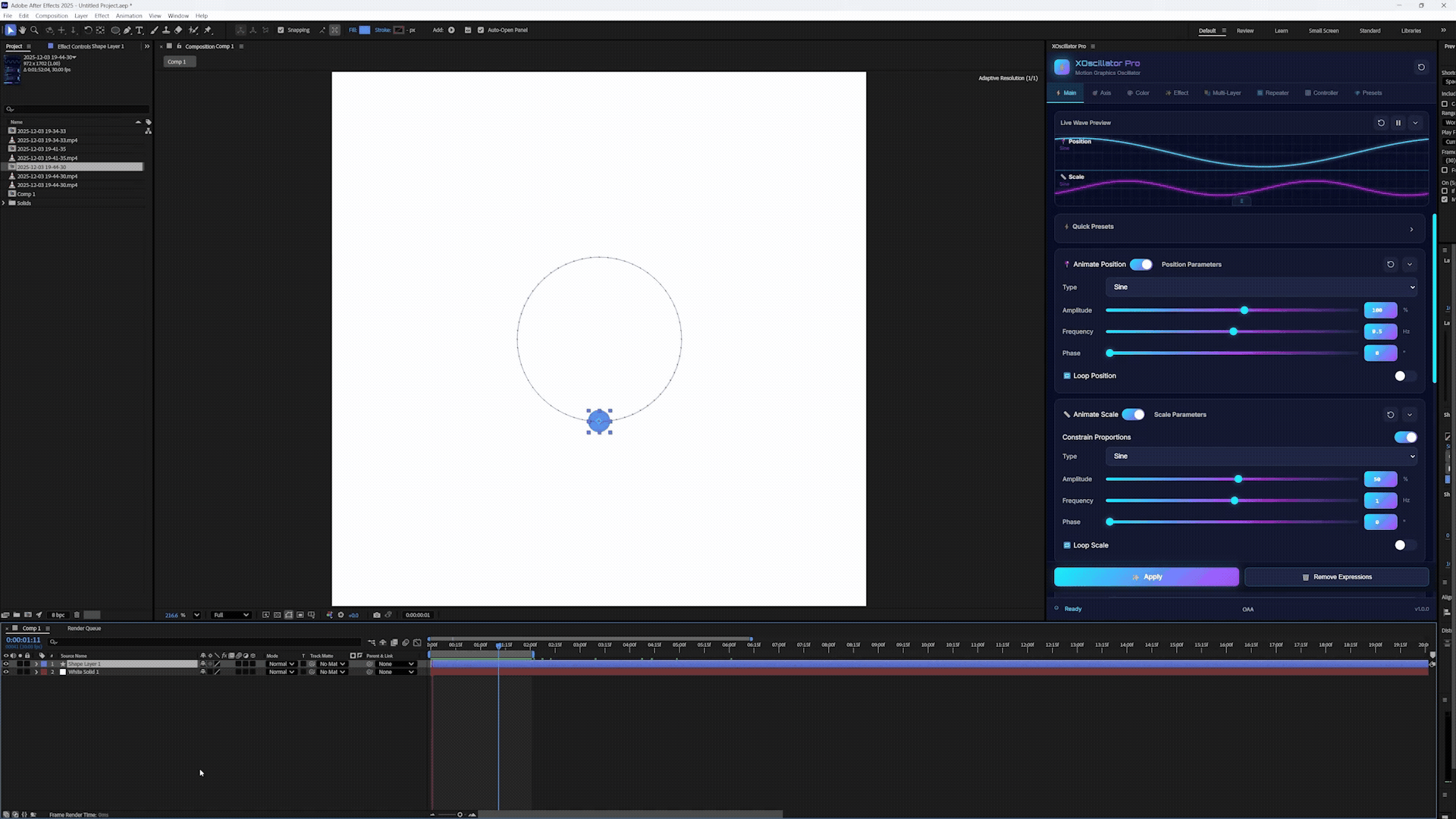Image resolution: width=1456 pixels, height=819 pixels.
Task: Switch to the Repeater tab
Action: click(x=1272, y=93)
